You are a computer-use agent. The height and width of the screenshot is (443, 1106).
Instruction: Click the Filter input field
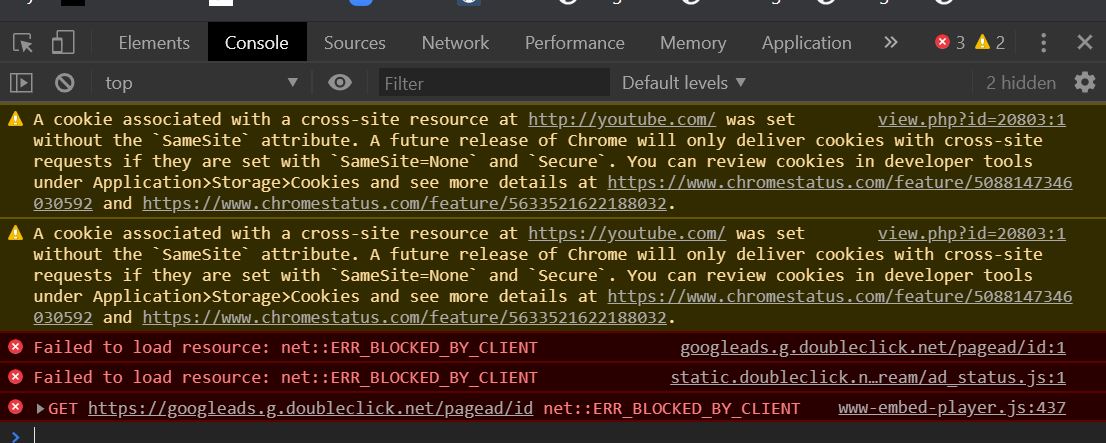(x=494, y=83)
